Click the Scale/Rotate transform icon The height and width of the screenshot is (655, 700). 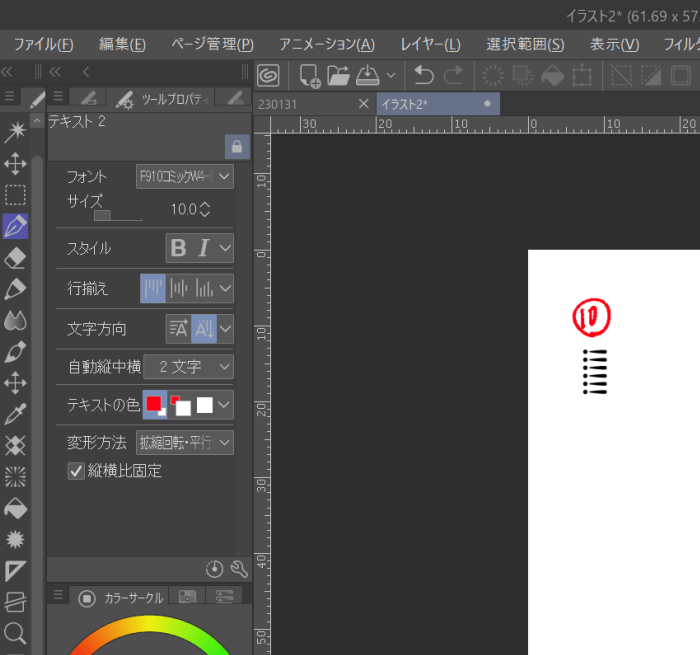pyautogui.click(x=582, y=75)
